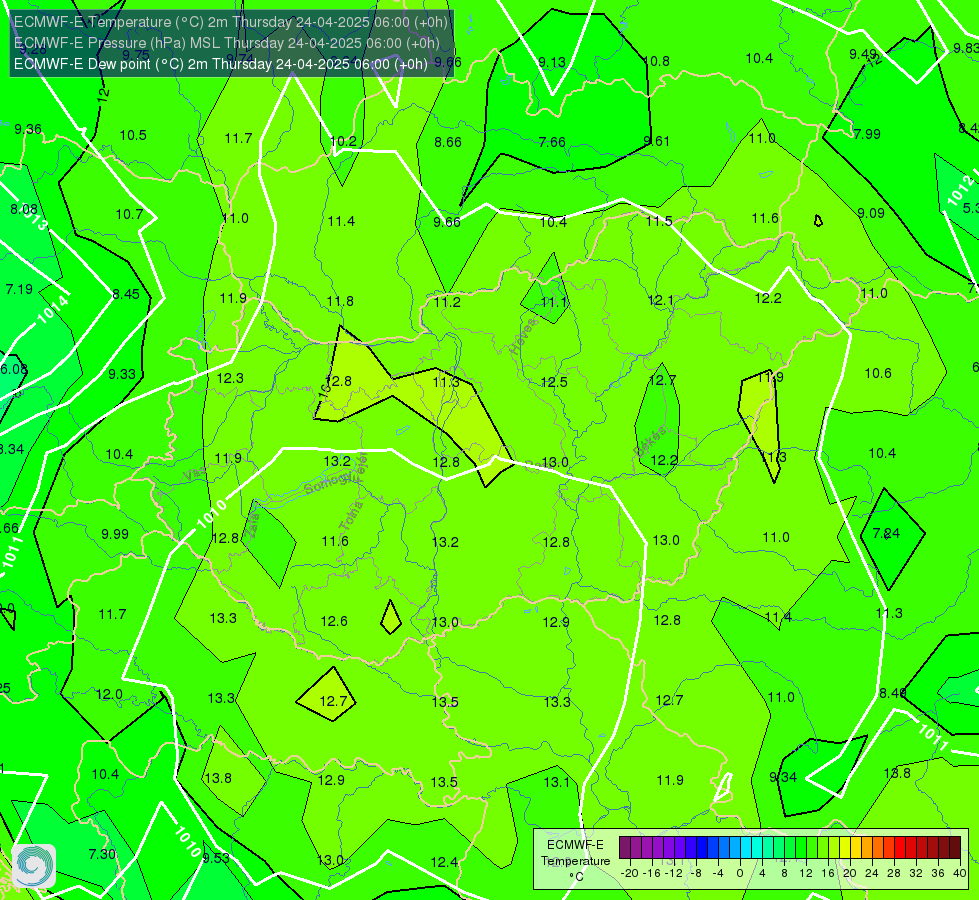979x900 pixels.
Task: Click the 9.33 grid value
Action: 122,374
